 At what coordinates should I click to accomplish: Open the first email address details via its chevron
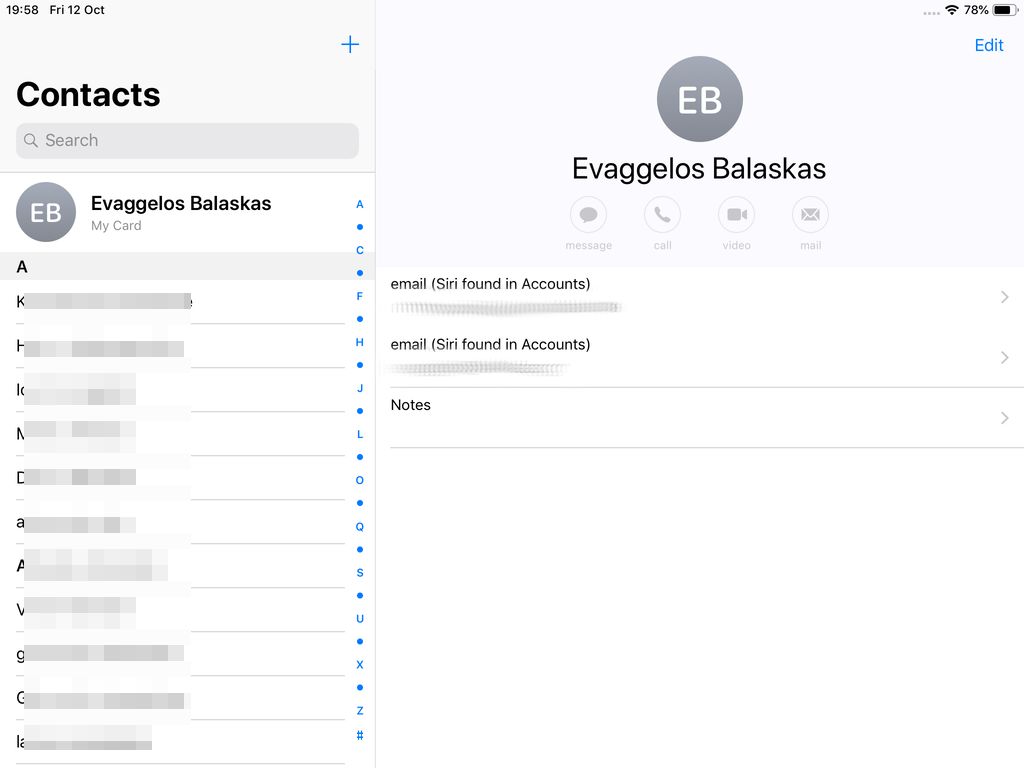pyautogui.click(x=1005, y=296)
